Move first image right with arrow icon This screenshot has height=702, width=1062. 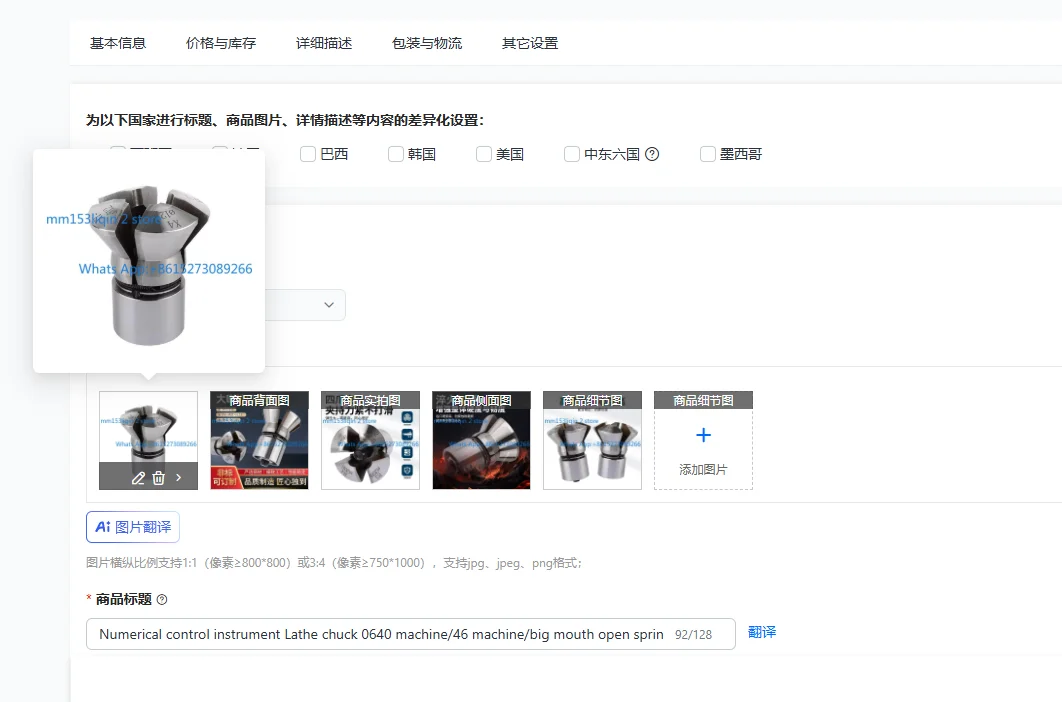coord(179,478)
